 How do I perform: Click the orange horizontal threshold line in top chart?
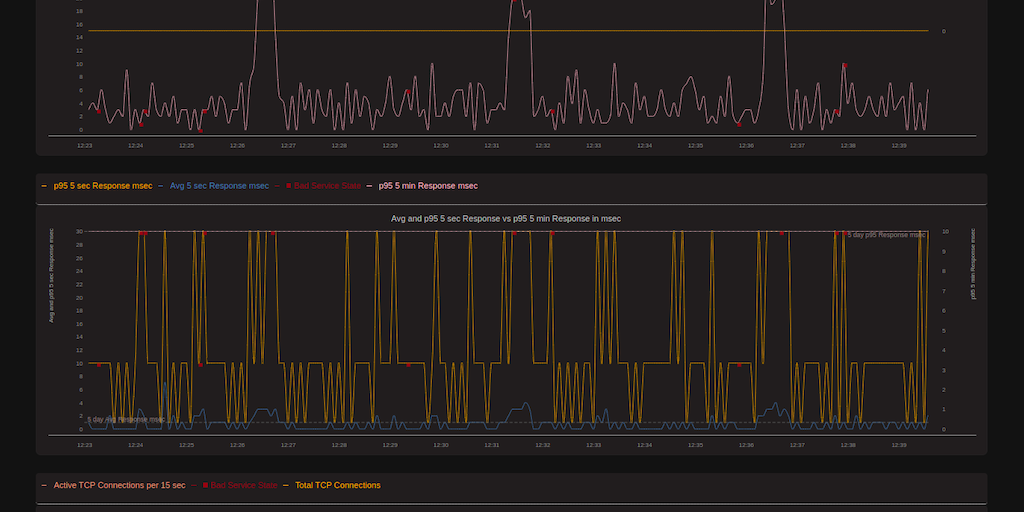click(500, 31)
